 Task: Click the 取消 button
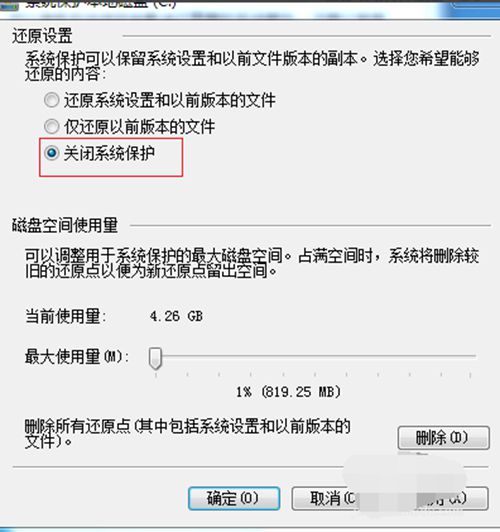[326, 498]
